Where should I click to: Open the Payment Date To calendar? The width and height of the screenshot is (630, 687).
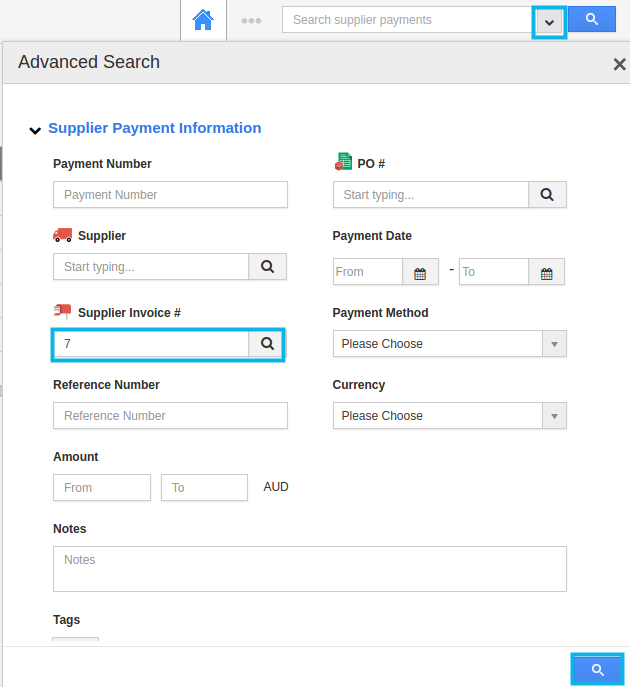546,272
